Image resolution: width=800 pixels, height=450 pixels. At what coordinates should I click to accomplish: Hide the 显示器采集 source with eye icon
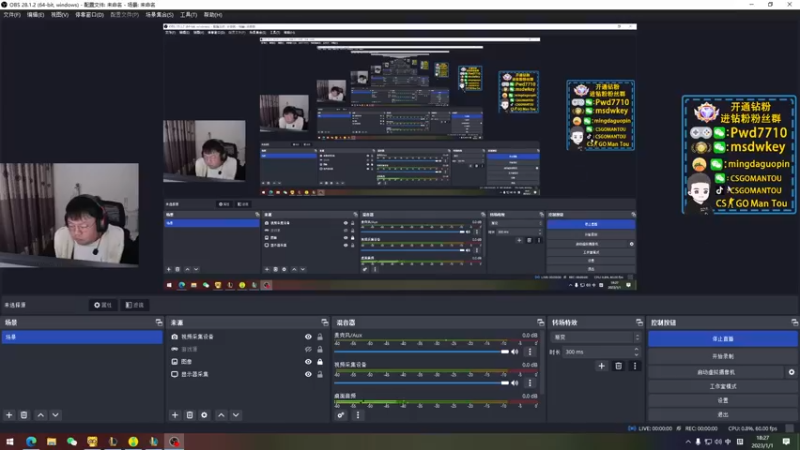(308, 374)
